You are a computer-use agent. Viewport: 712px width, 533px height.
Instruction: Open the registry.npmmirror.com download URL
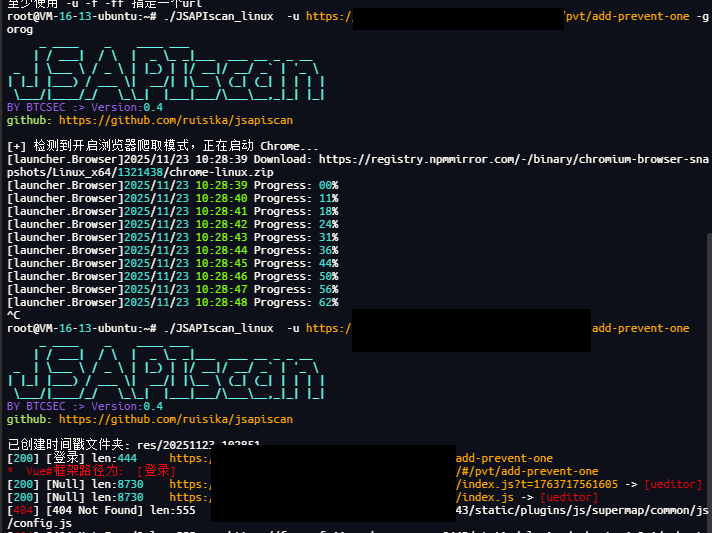[514, 159]
